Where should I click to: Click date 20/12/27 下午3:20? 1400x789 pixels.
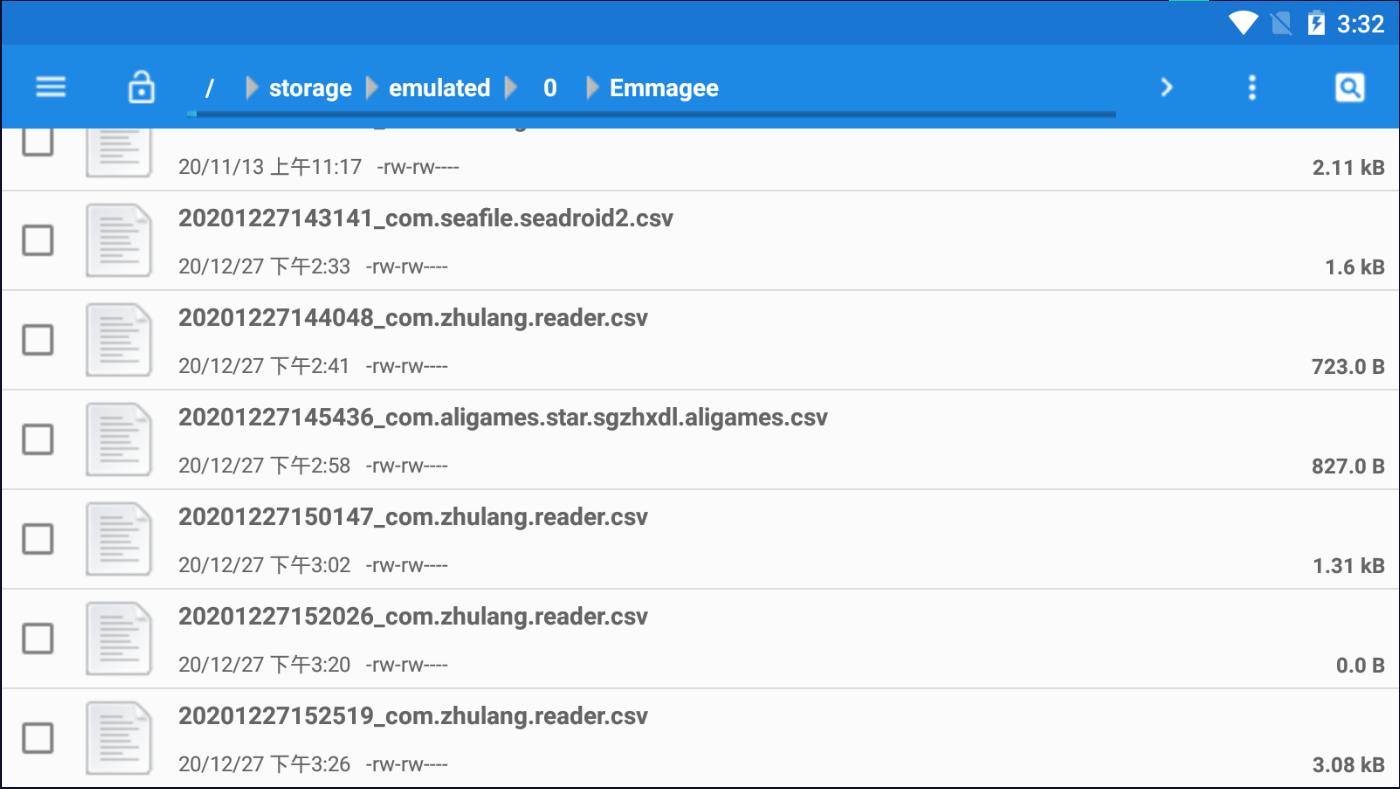pyautogui.click(x=265, y=665)
